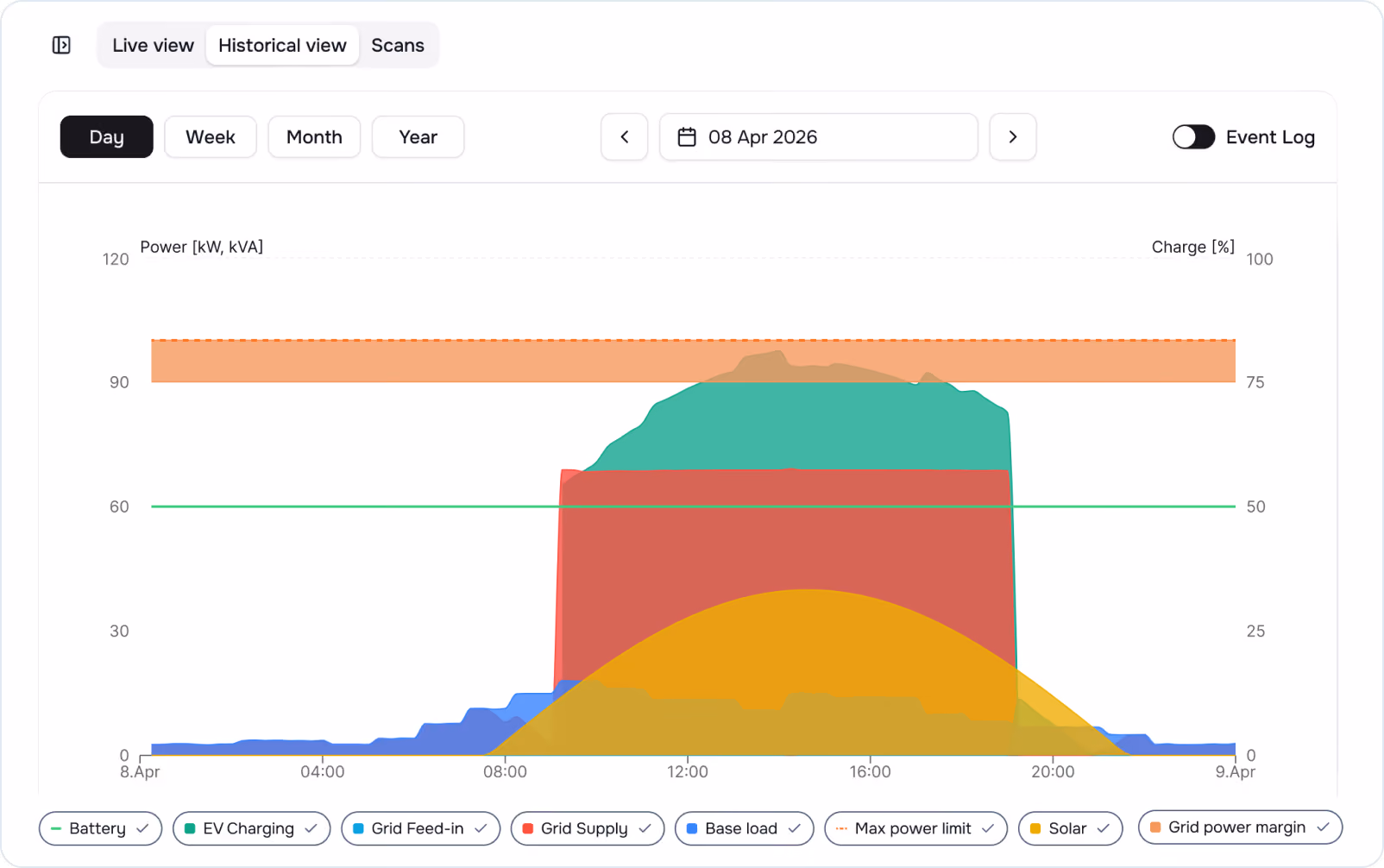Image resolution: width=1384 pixels, height=868 pixels.
Task: Open the Scans tab
Action: coord(398,45)
